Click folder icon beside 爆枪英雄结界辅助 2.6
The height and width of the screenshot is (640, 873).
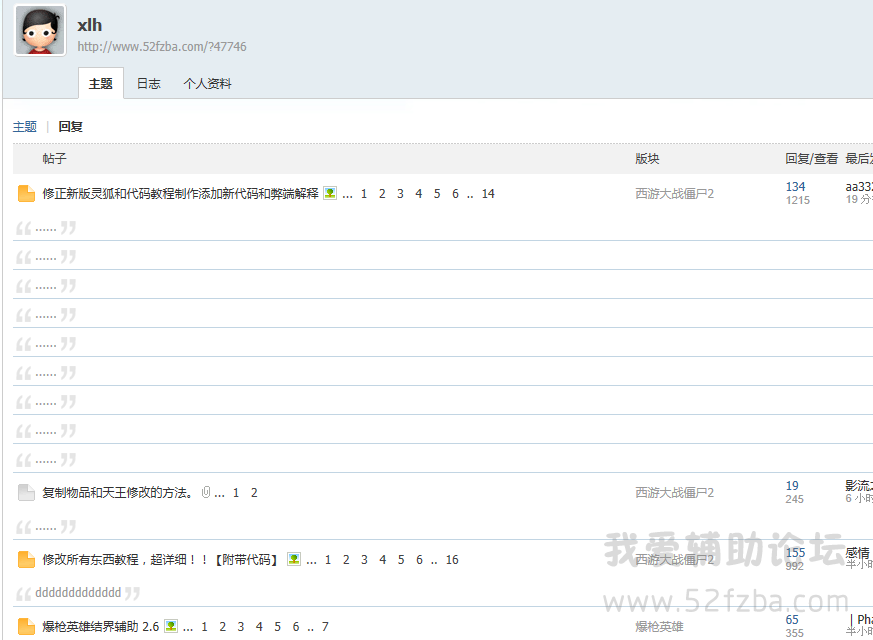coord(26,627)
